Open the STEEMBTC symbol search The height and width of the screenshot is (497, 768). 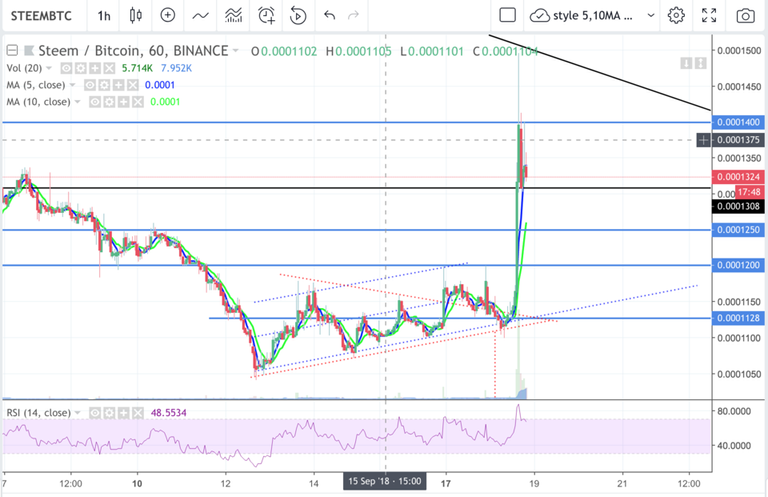pos(41,16)
